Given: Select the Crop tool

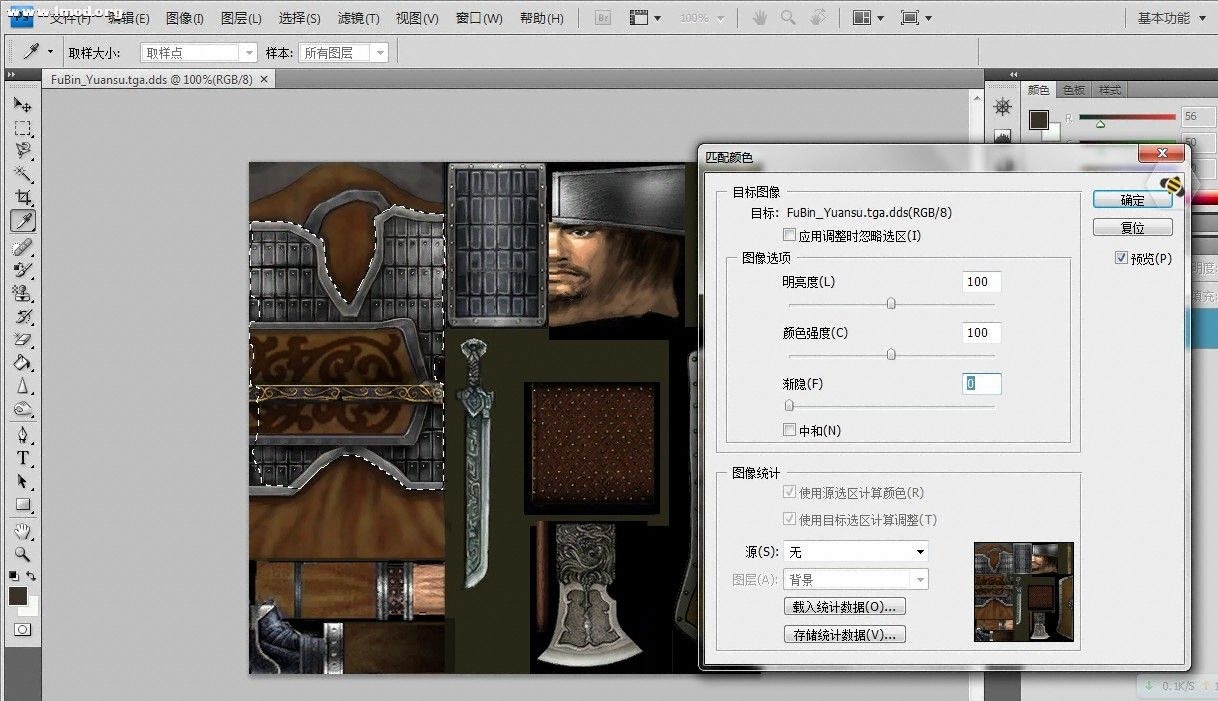Looking at the screenshot, I should click(x=22, y=198).
